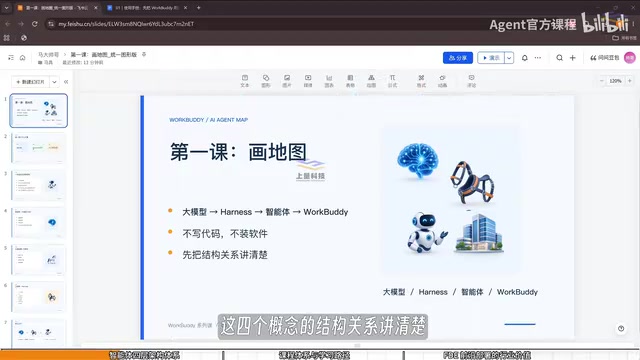The width and height of the screenshot is (640, 360).
Task: Select slide 4 thumbnail
Action: tap(39, 222)
